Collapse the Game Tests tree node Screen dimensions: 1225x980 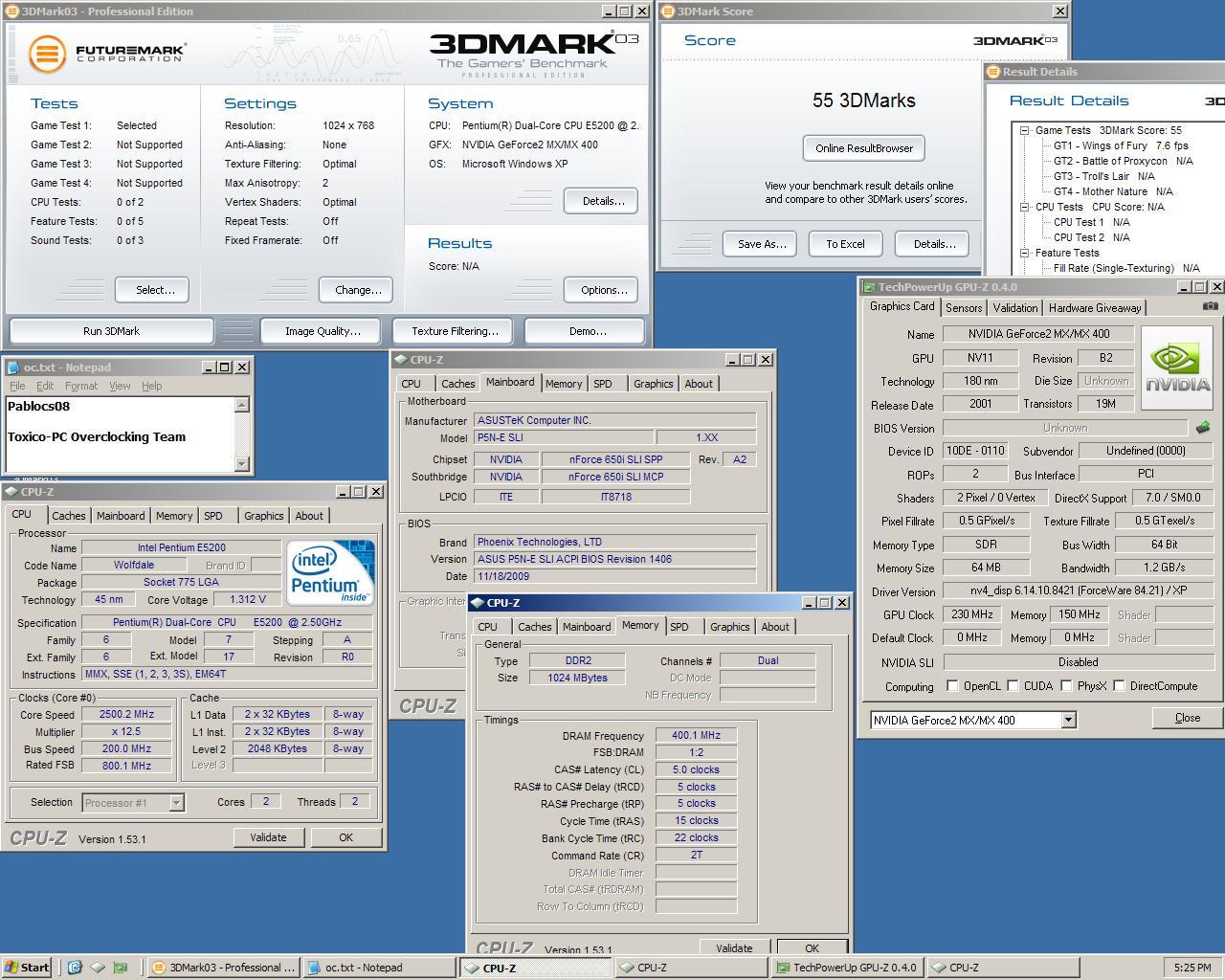[1024, 130]
